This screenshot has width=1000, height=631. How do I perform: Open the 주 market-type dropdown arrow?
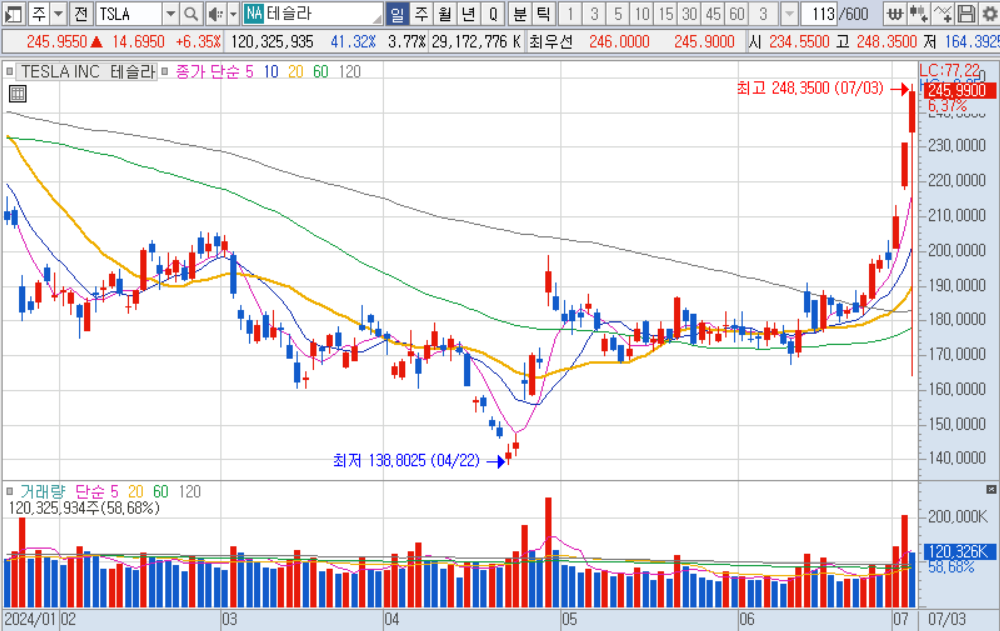(58, 13)
